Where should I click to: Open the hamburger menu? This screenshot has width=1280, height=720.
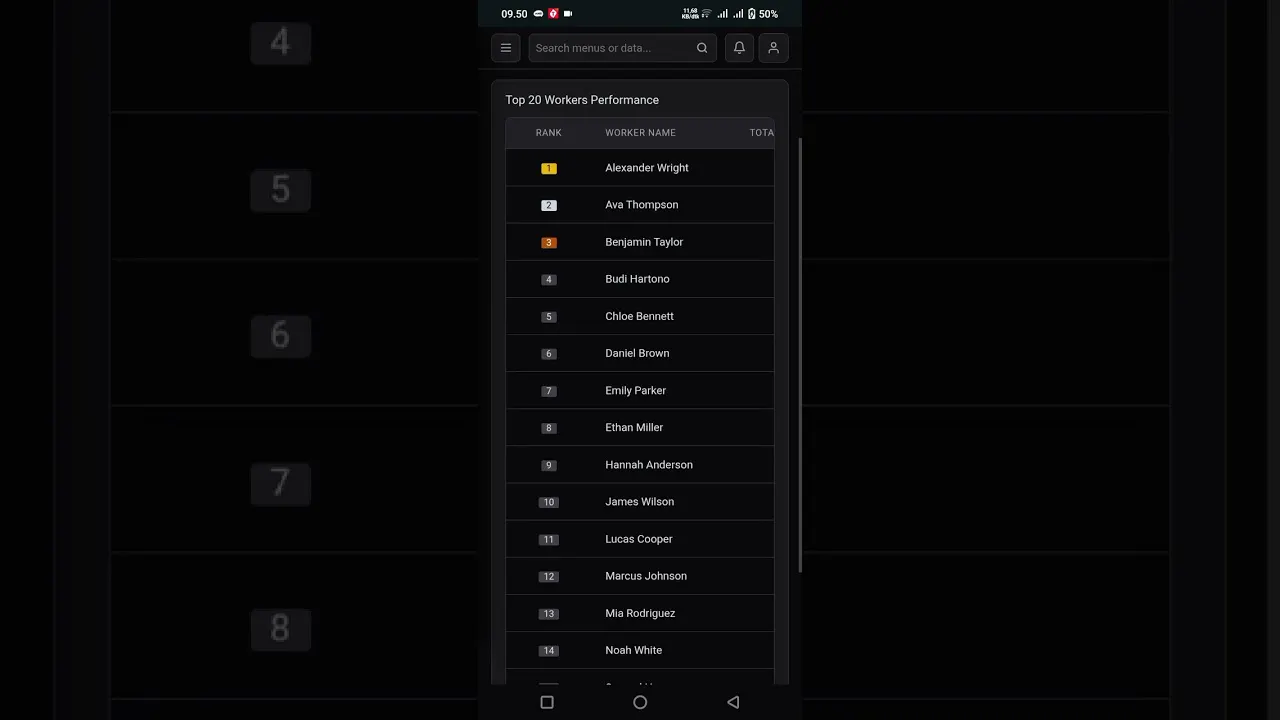506,48
